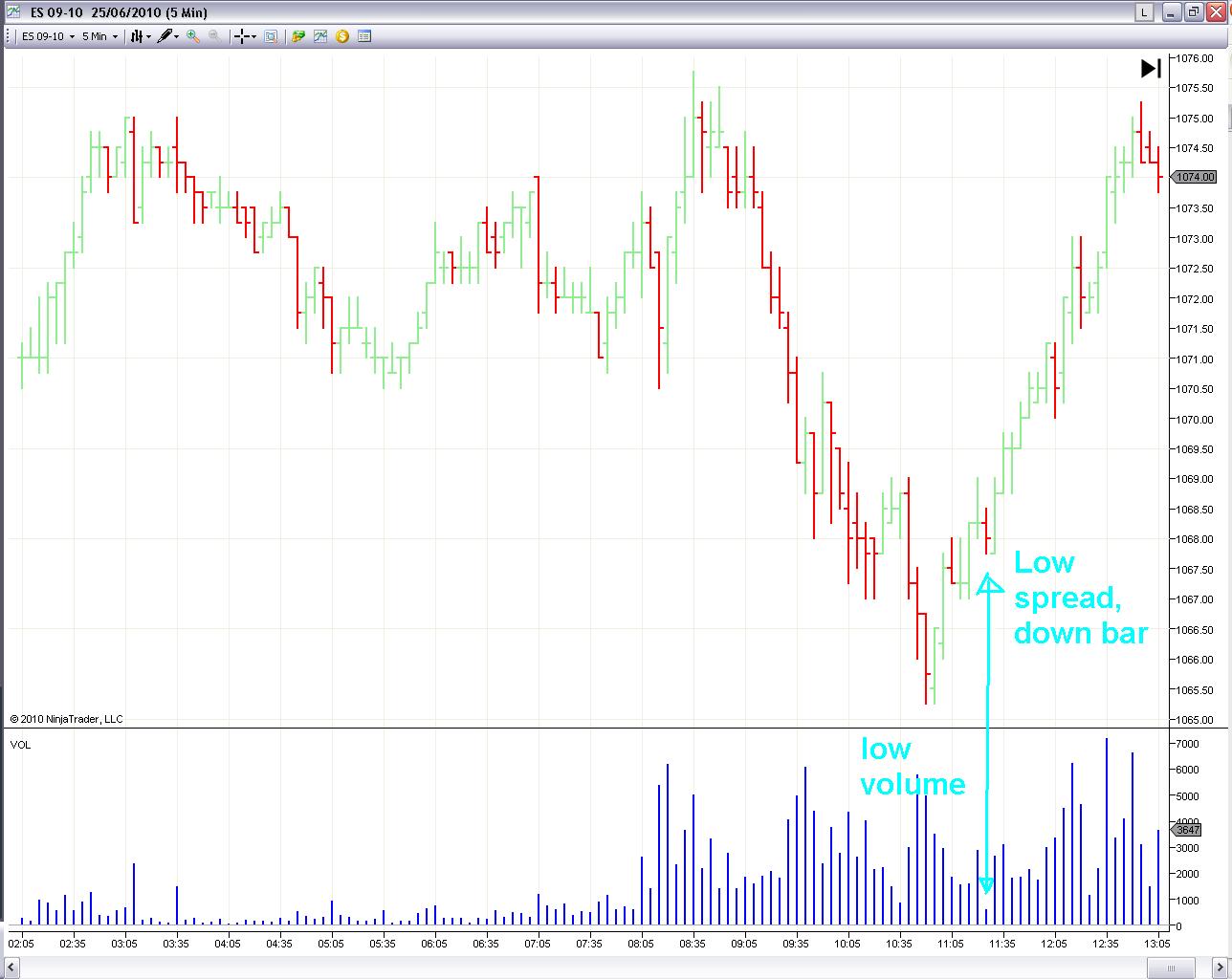Open the indicators chart icon
Viewport: 1232px width, 979px height.
click(320, 36)
